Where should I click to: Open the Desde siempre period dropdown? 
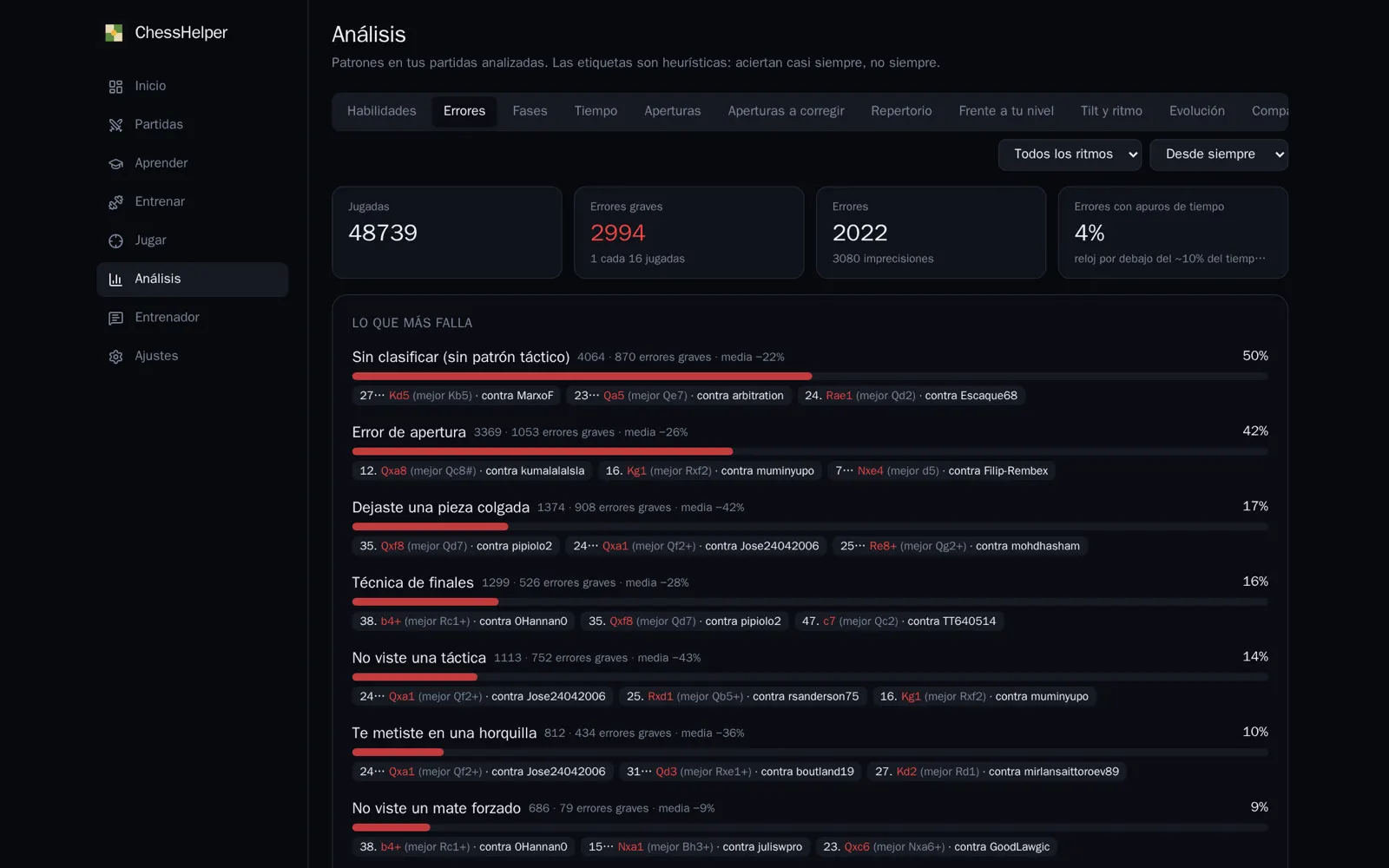1218,155
